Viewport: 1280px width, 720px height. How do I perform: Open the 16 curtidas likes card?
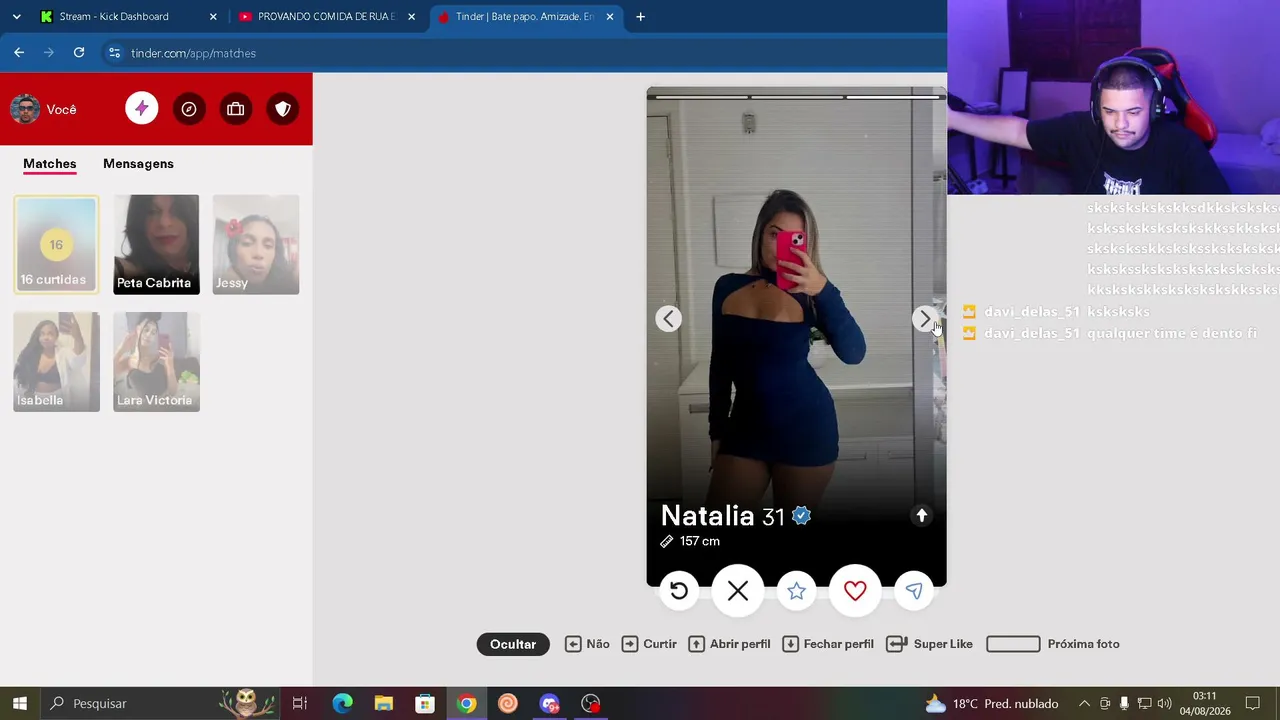[56, 244]
